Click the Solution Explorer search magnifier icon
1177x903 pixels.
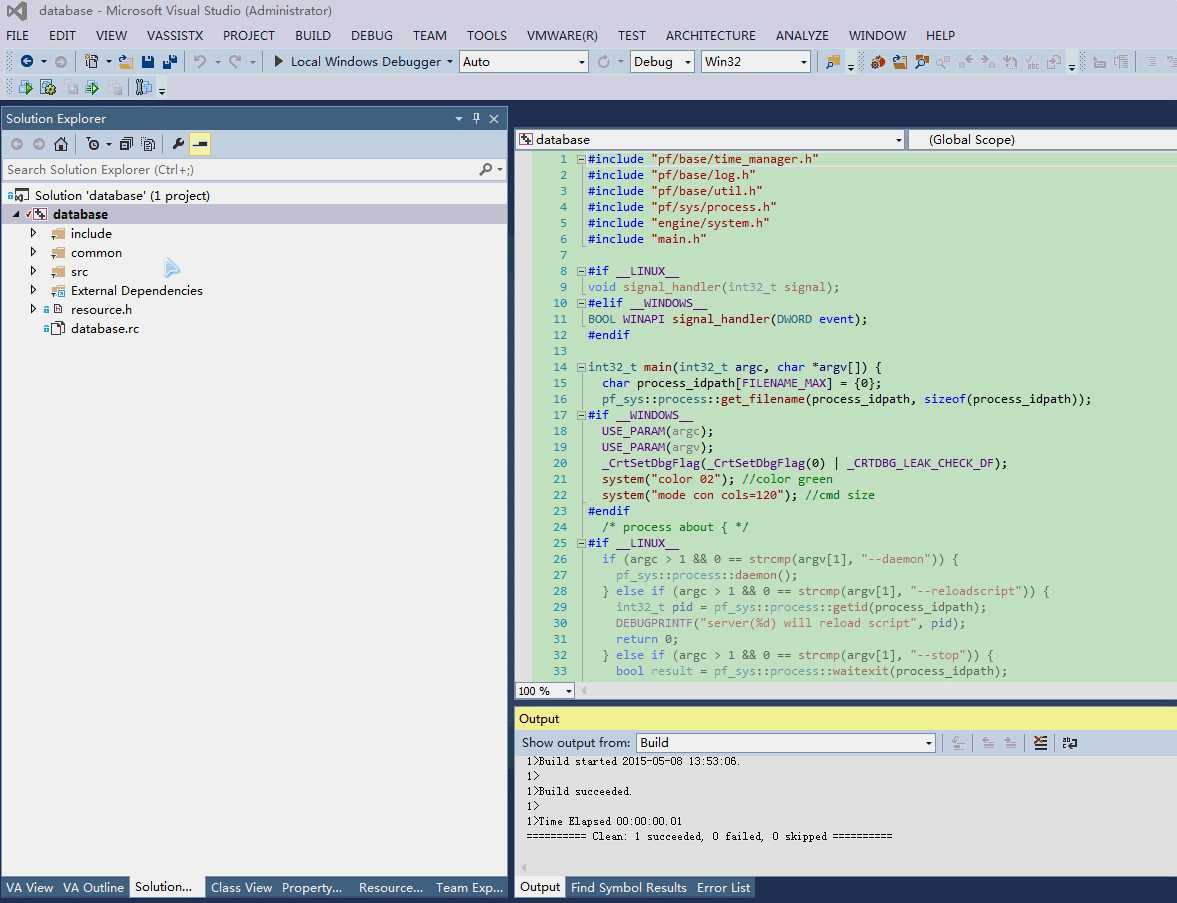click(x=486, y=170)
